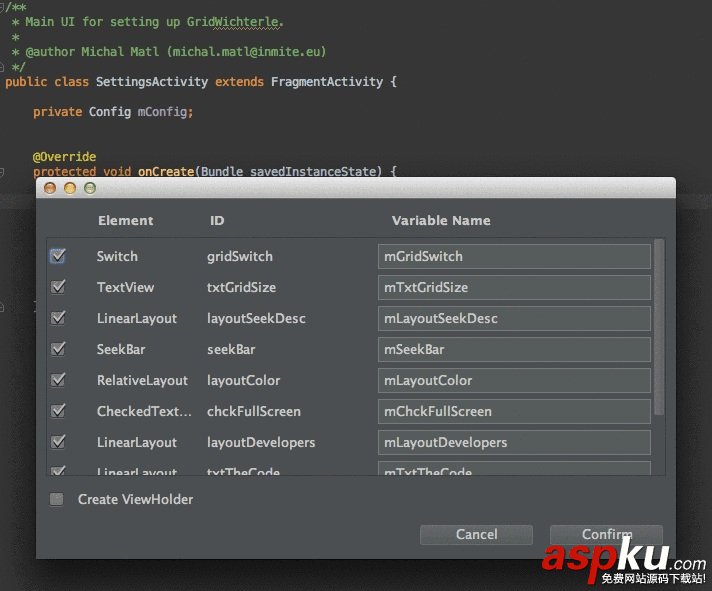This screenshot has width=712, height=591.
Task: Click the seekBar ID text
Action: (x=231, y=350)
